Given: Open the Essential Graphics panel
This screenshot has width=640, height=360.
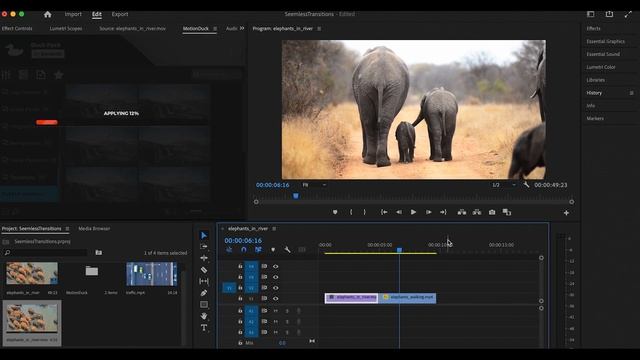Looking at the screenshot, I should click(606, 42).
